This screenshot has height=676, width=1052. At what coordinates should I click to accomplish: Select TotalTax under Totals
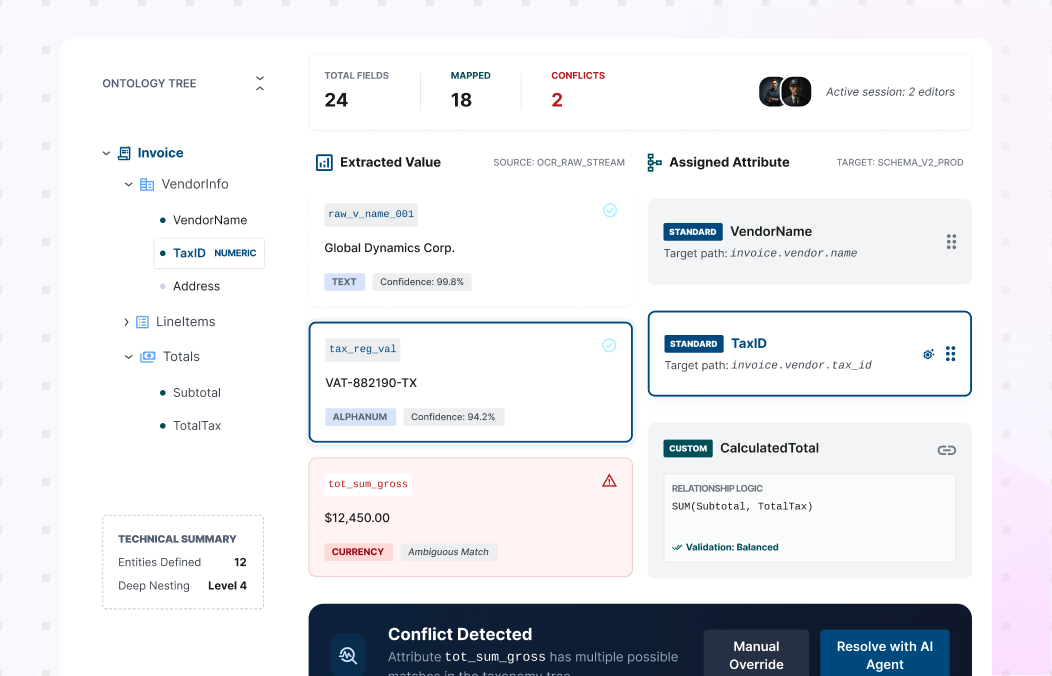[197, 426]
